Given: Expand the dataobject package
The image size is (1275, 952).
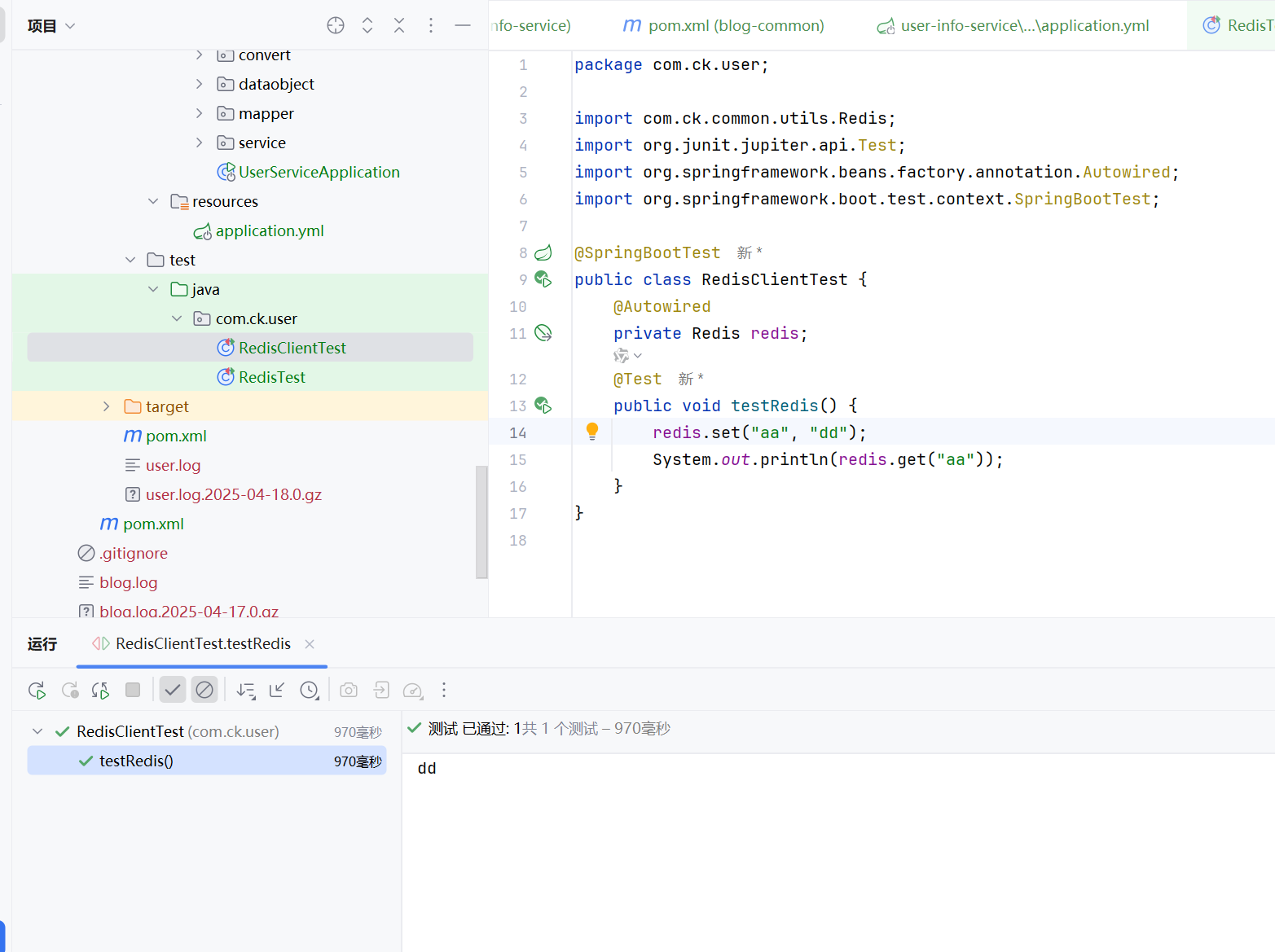Looking at the screenshot, I should click(x=200, y=84).
